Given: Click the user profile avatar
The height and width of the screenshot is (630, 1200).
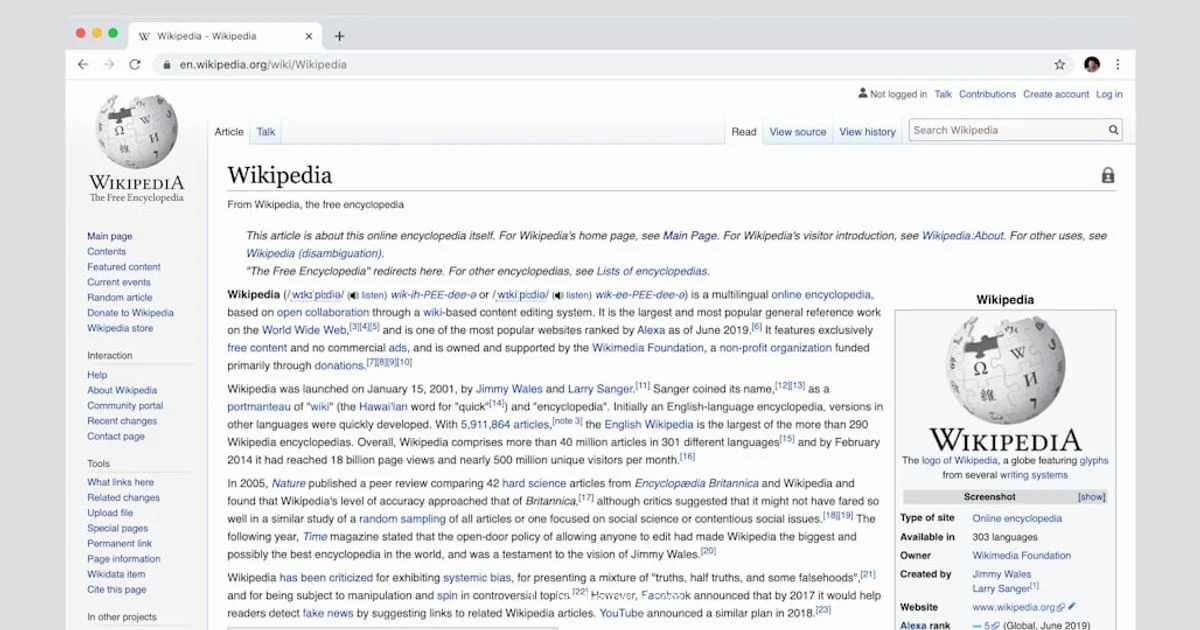Looking at the screenshot, I should [x=1091, y=64].
